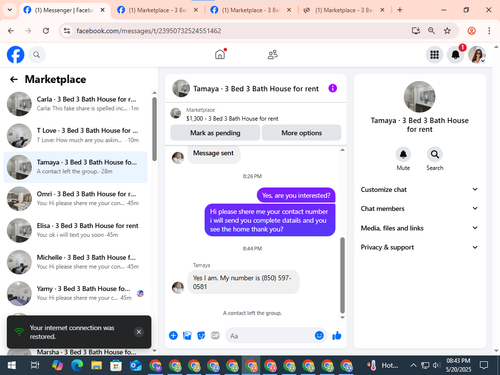500x375 pixels.
Task: Open more actions plus icon in composer
Action: [x=173, y=335]
